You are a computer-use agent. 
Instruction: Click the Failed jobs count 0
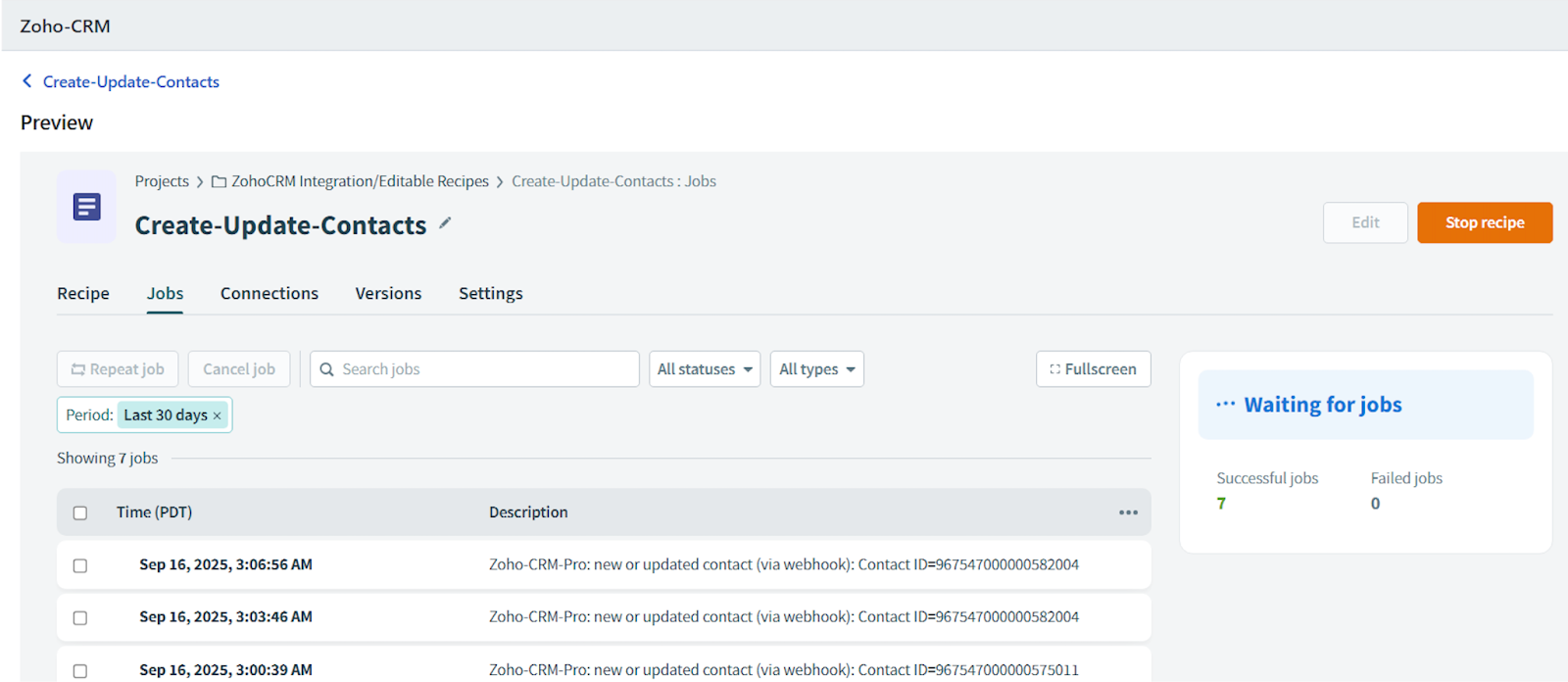(1375, 503)
